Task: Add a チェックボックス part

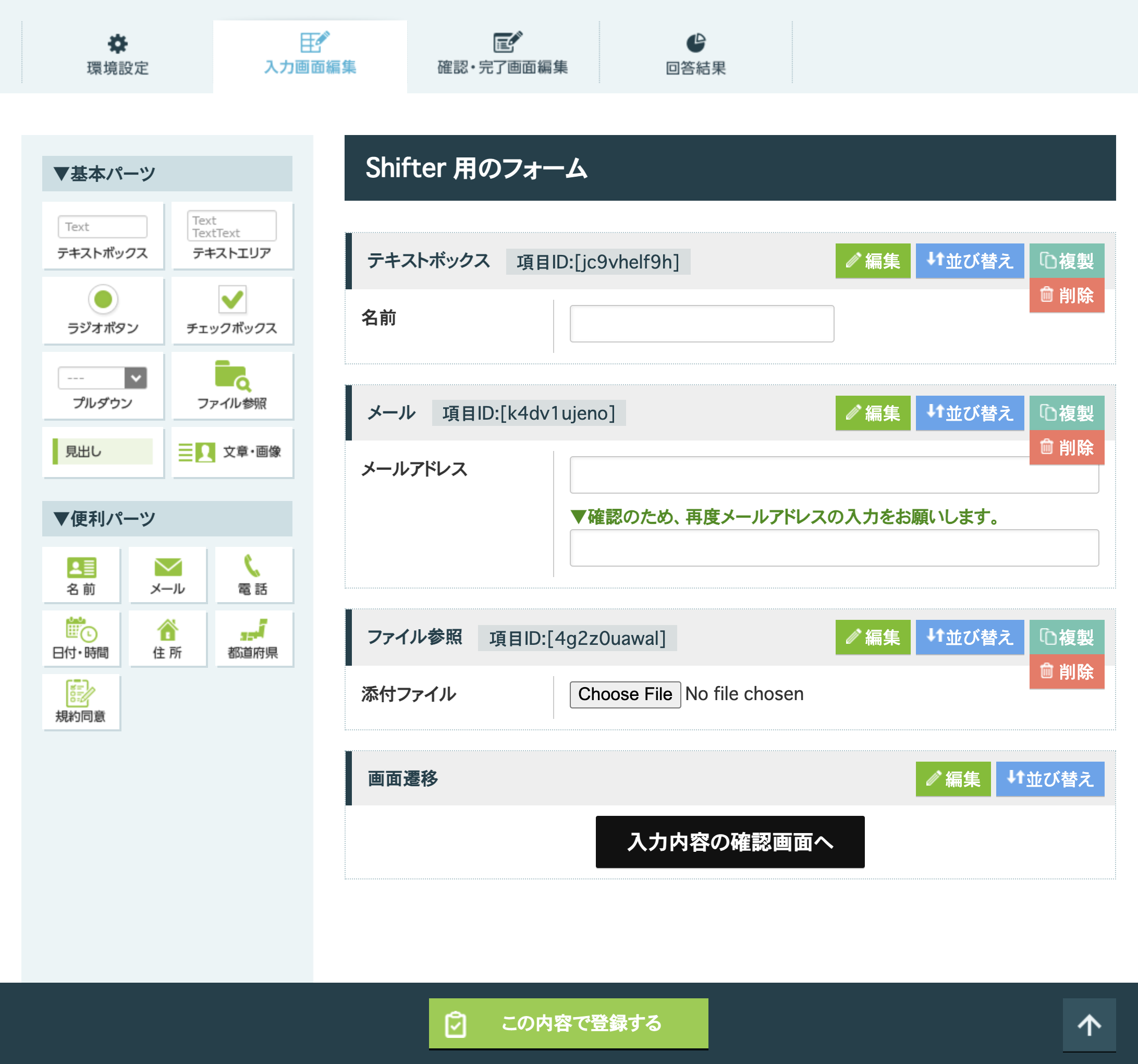Action: (232, 310)
